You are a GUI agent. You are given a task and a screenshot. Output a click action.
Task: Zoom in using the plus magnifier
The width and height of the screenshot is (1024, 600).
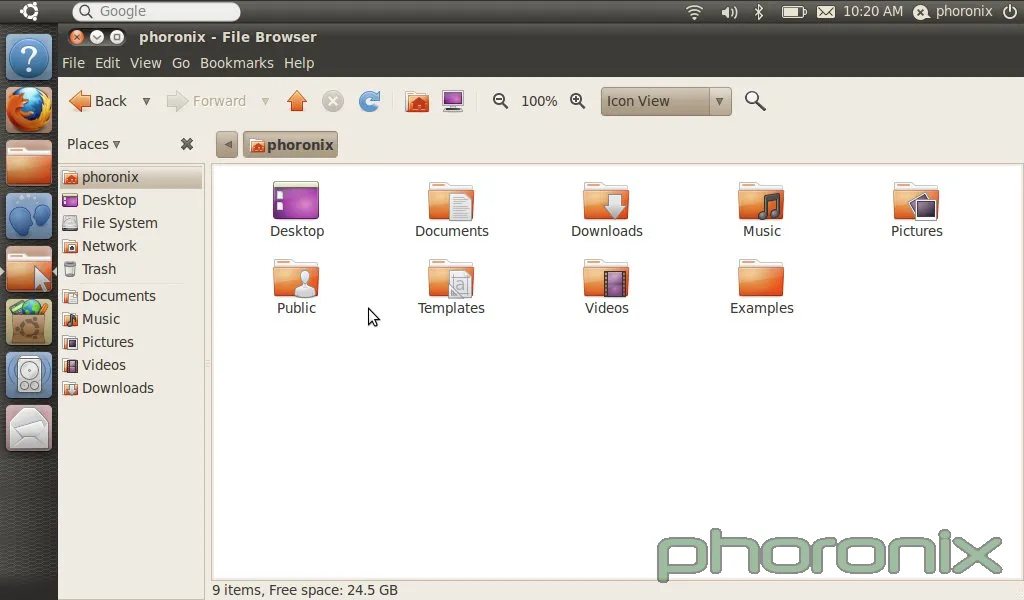click(x=577, y=101)
